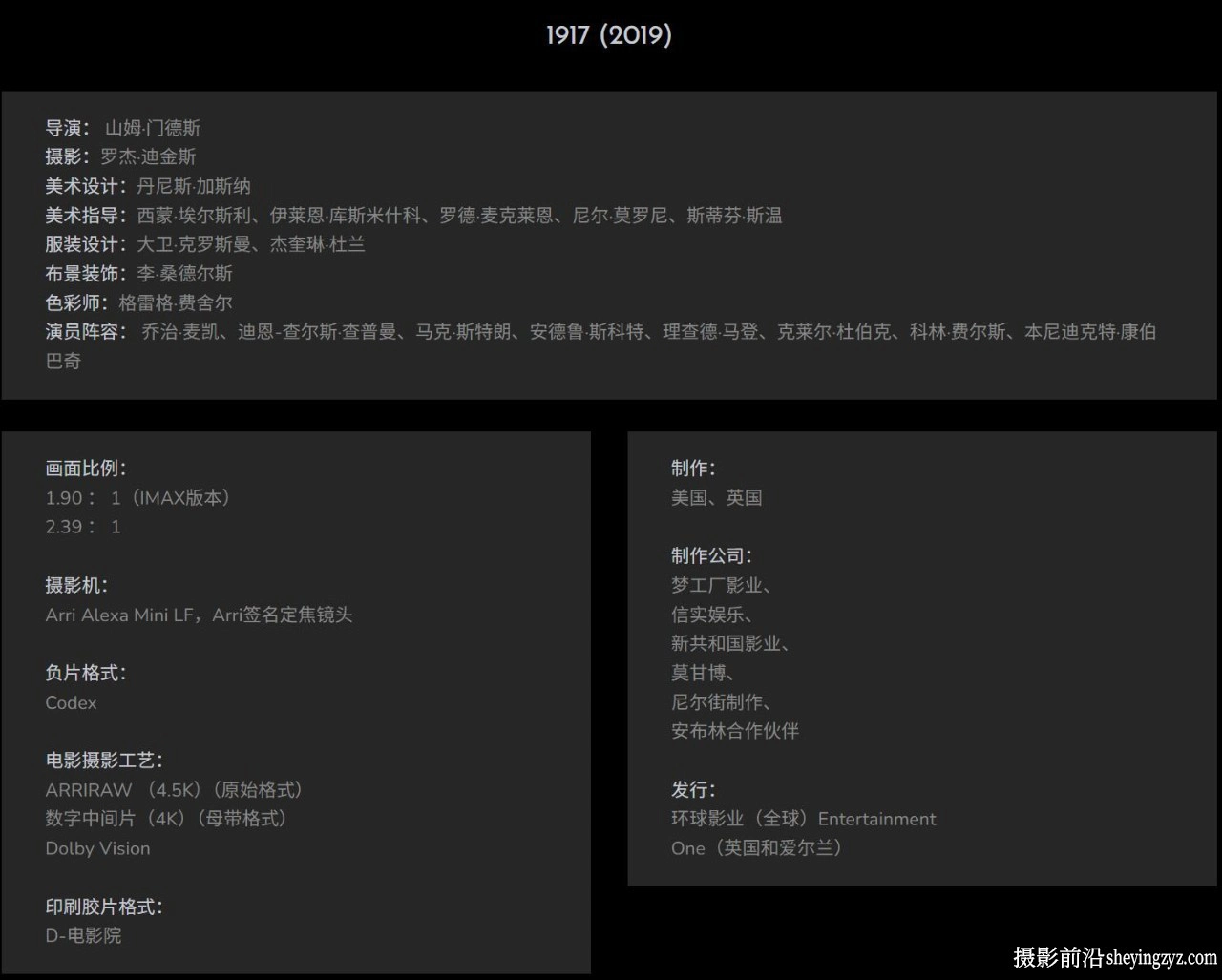Click the camera text Arri Alexa Mini LF

(x=119, y=615)
